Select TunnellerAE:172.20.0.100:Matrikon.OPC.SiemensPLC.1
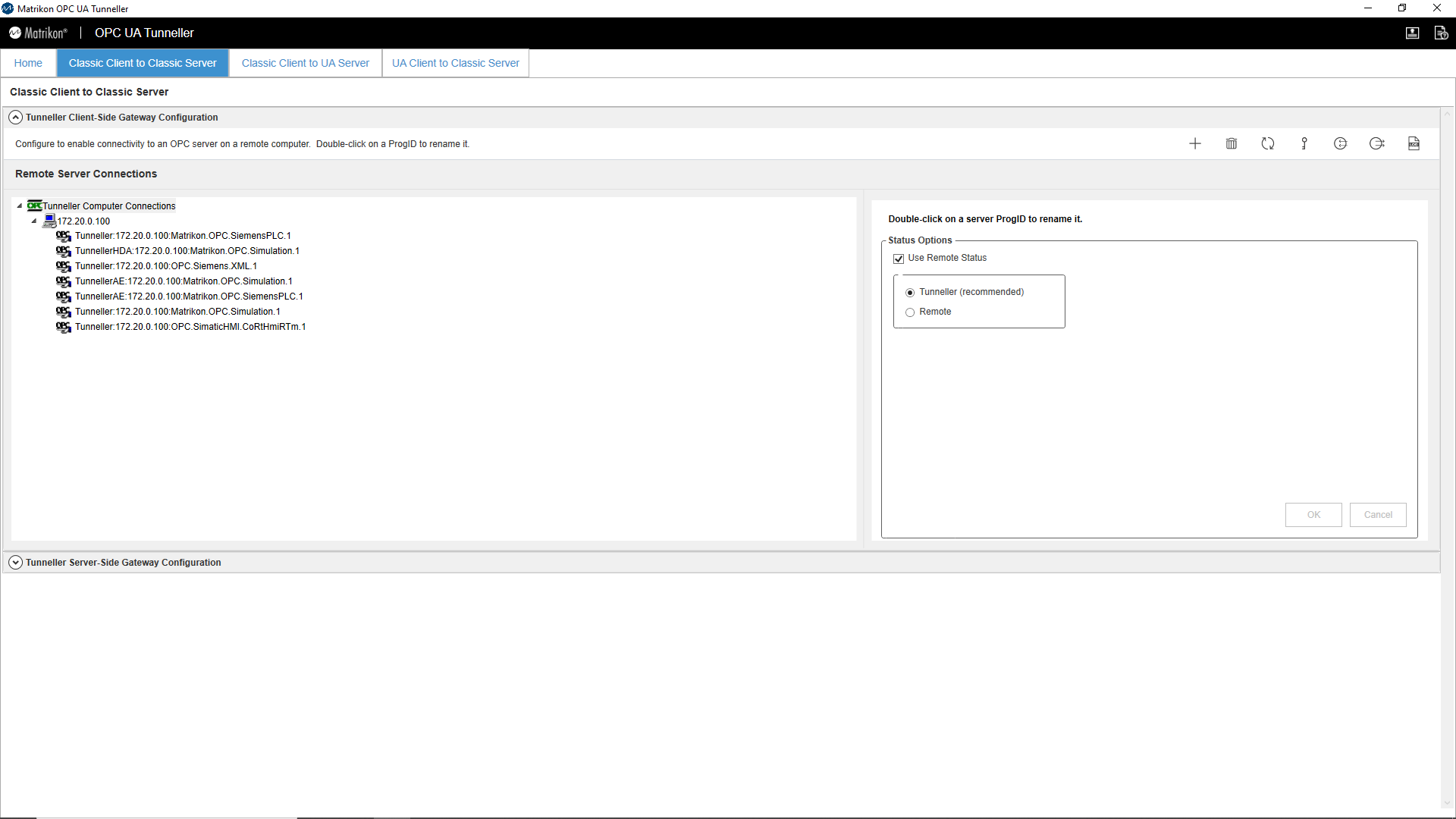1456x819 pixels. coord(189,297)
